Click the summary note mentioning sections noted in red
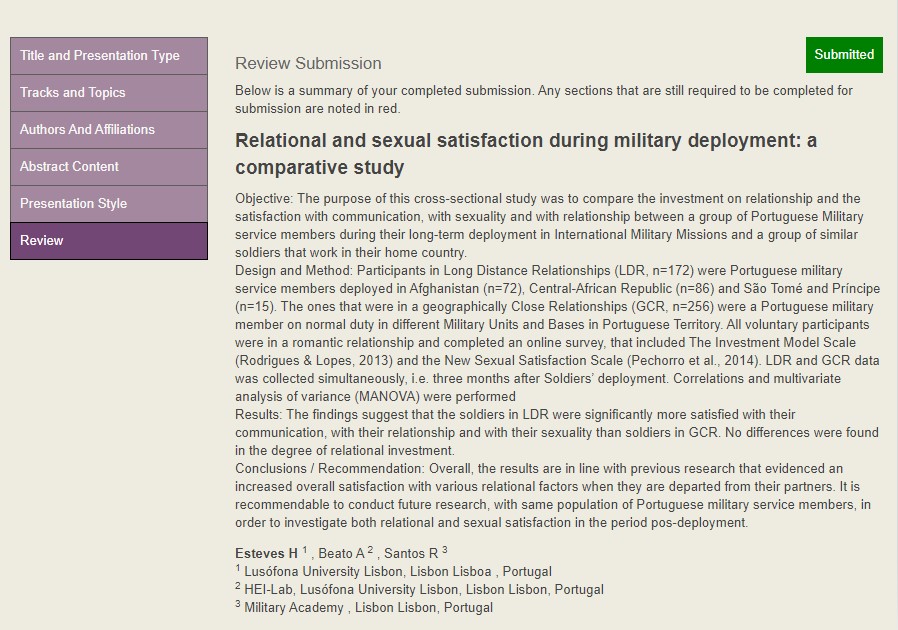This screenshot has width=898, height=630. click(544, 100)
